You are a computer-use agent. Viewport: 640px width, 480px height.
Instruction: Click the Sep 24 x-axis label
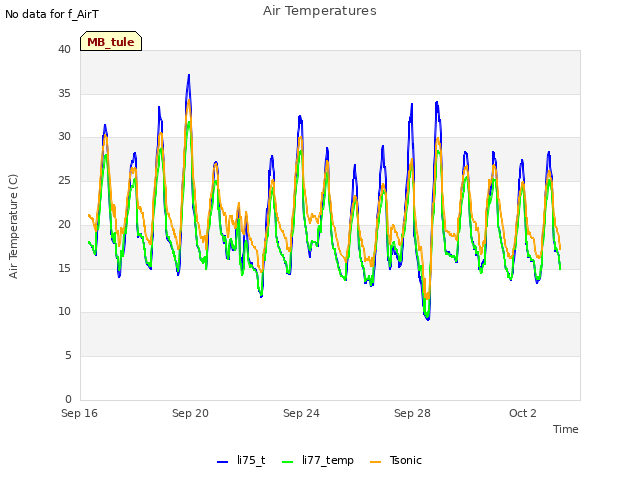coord(301,413)
